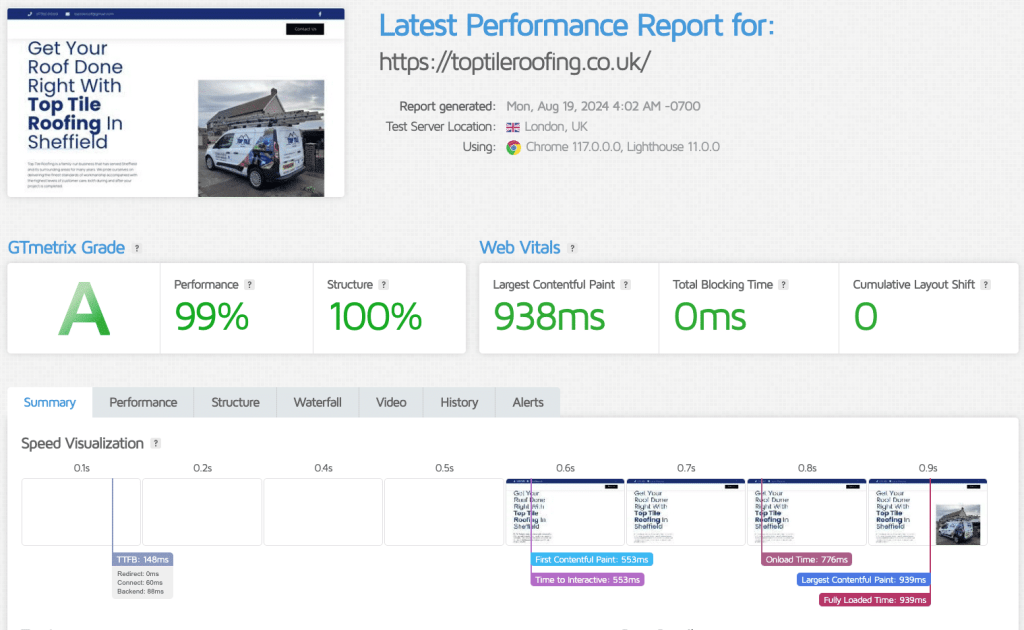Open the Video tab
This screenshot has height=630, width=1024.
[391, 402]
